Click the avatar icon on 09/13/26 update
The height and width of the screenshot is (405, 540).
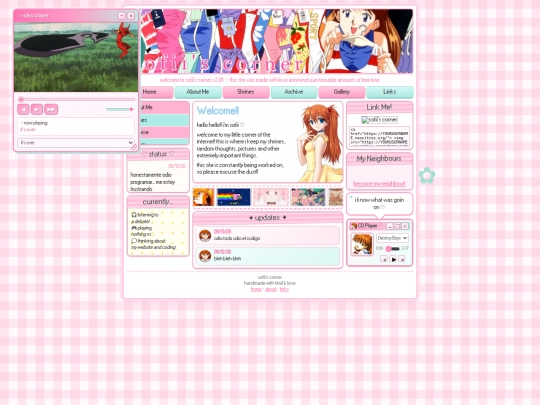coord(205,236)
